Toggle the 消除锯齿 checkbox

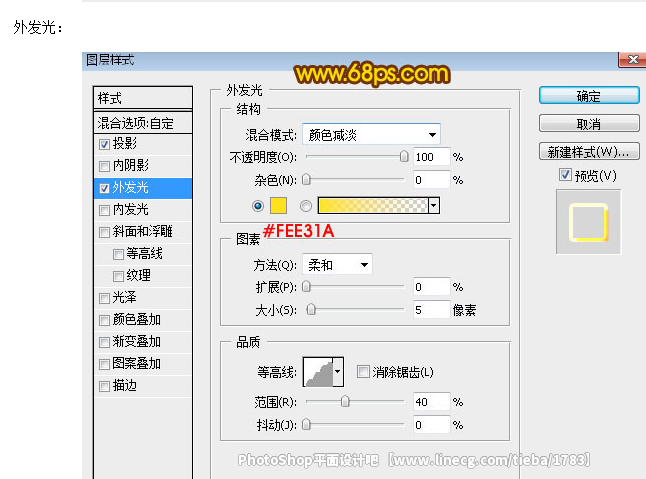(x=363, y=372)
